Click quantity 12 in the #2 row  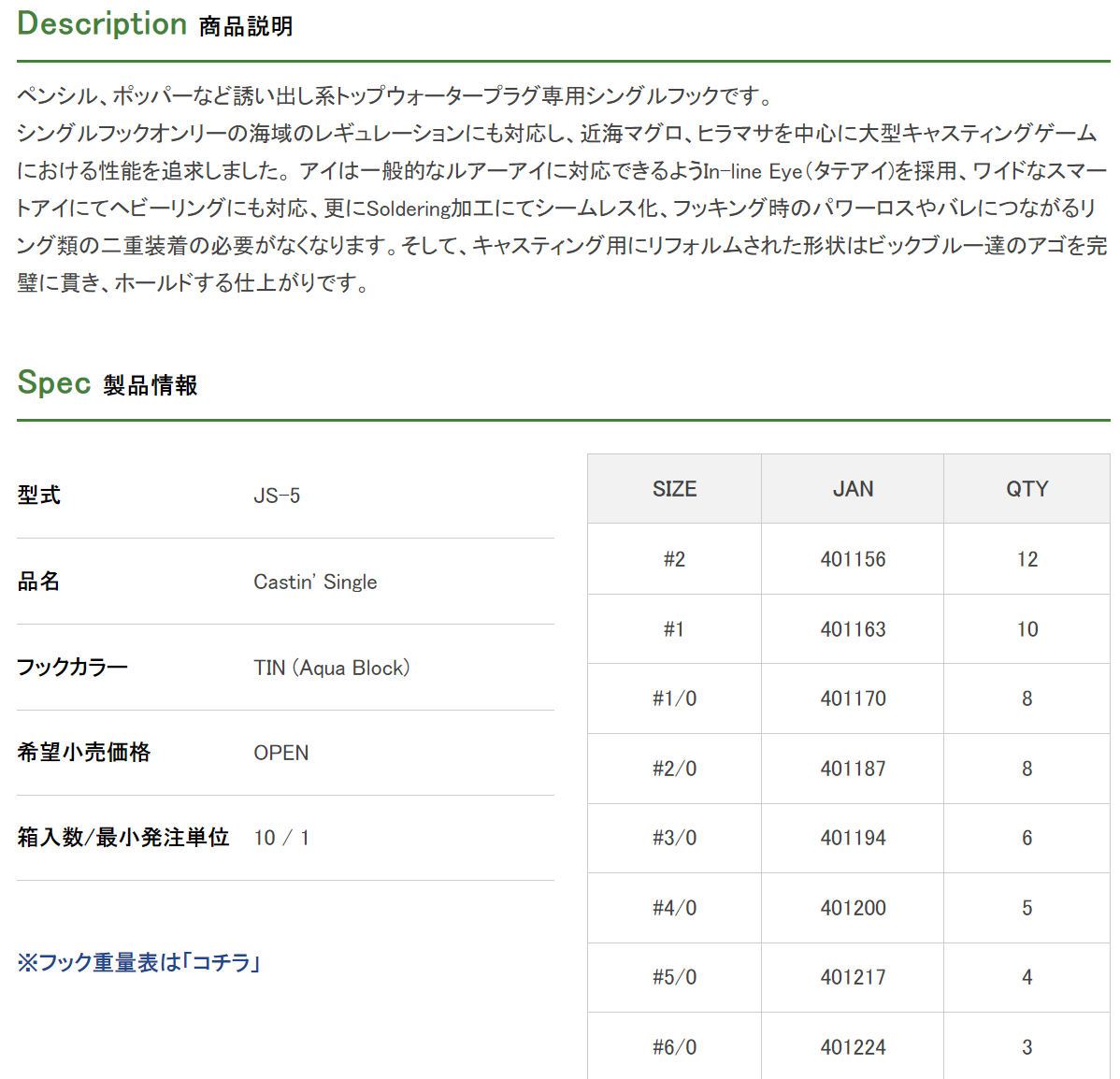(1027, 559)
